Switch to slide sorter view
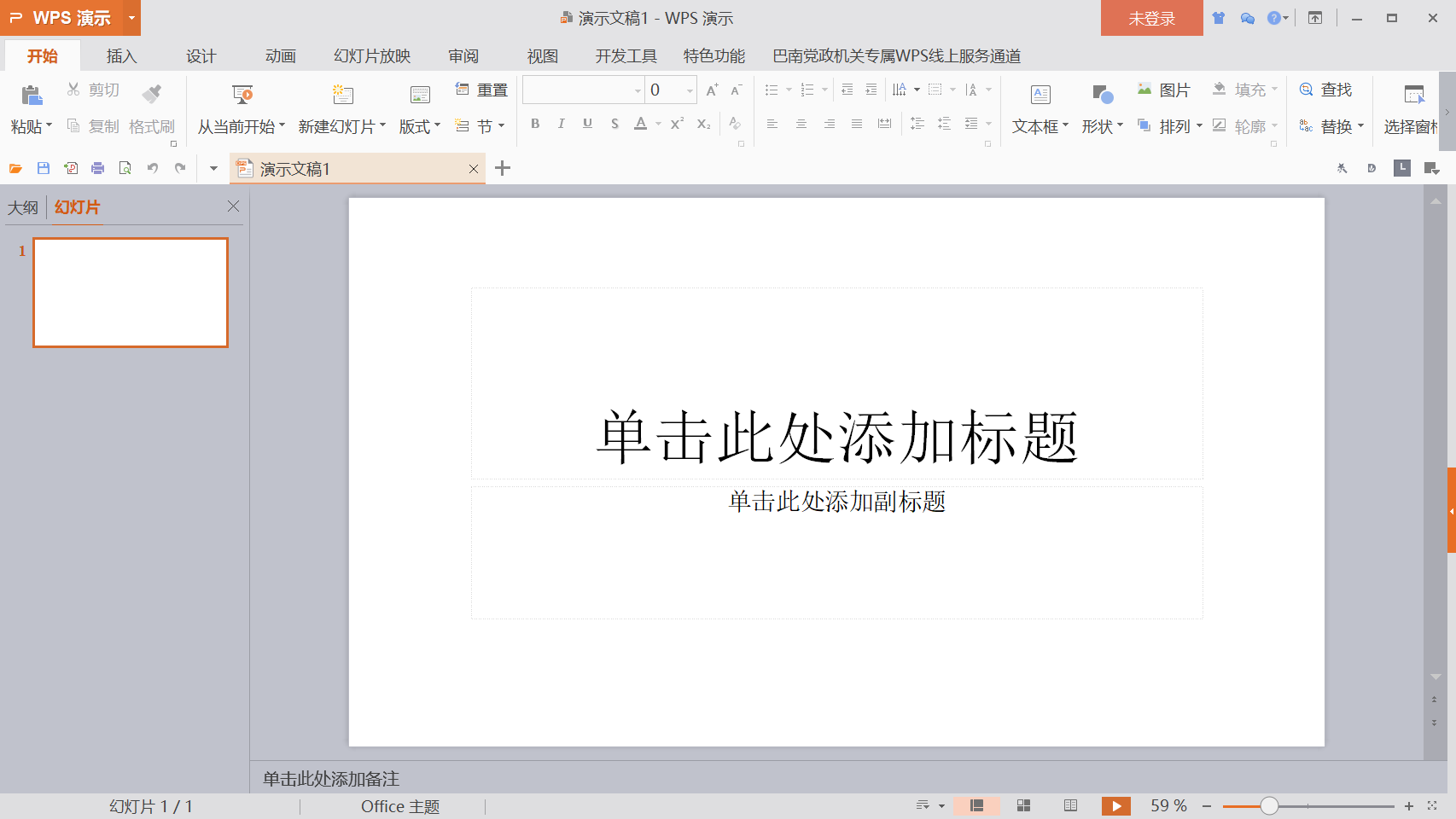This screenshot has height=819, width=1456. [x=1024, y=805]
